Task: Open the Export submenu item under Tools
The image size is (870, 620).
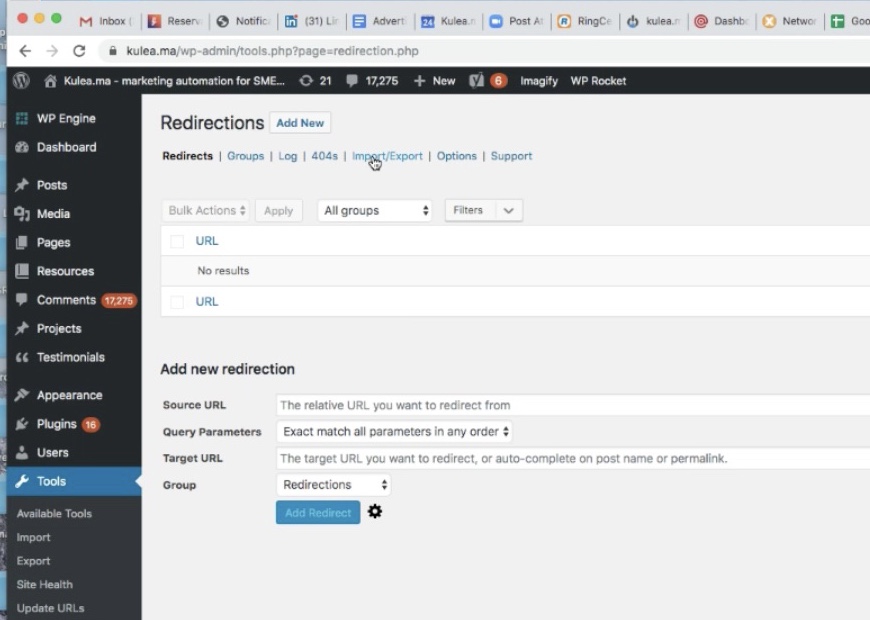Action: (33, 561)
